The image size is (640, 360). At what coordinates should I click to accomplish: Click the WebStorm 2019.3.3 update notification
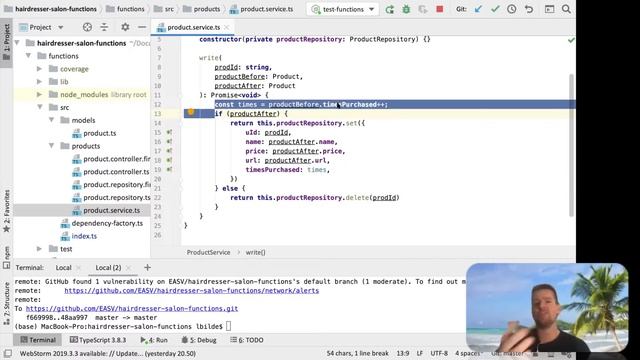click(108, 353)
